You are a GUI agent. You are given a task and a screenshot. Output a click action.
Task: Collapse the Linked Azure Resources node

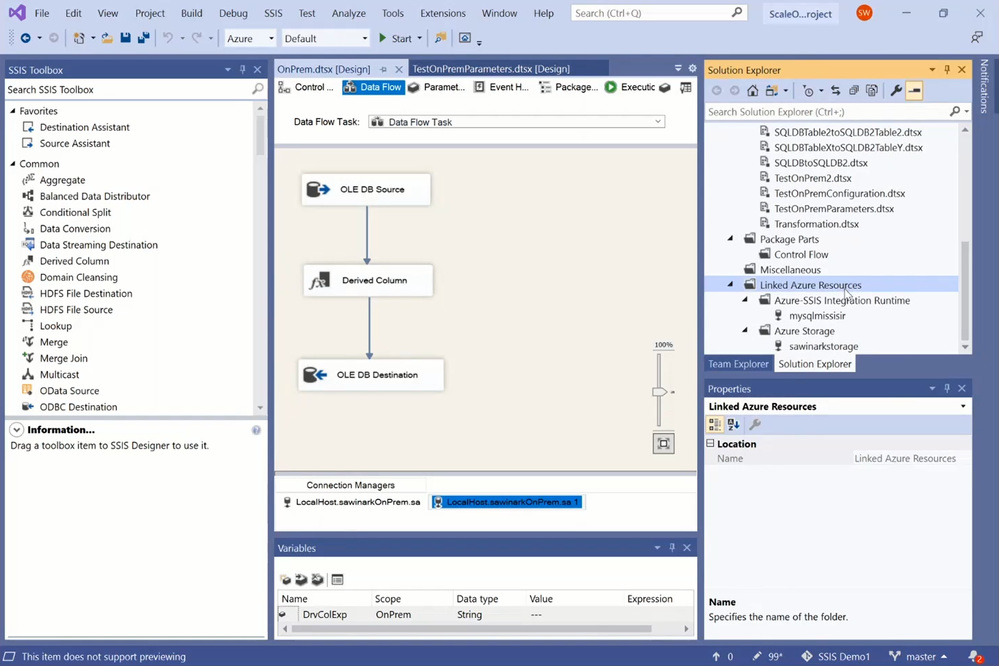point(731,285)
